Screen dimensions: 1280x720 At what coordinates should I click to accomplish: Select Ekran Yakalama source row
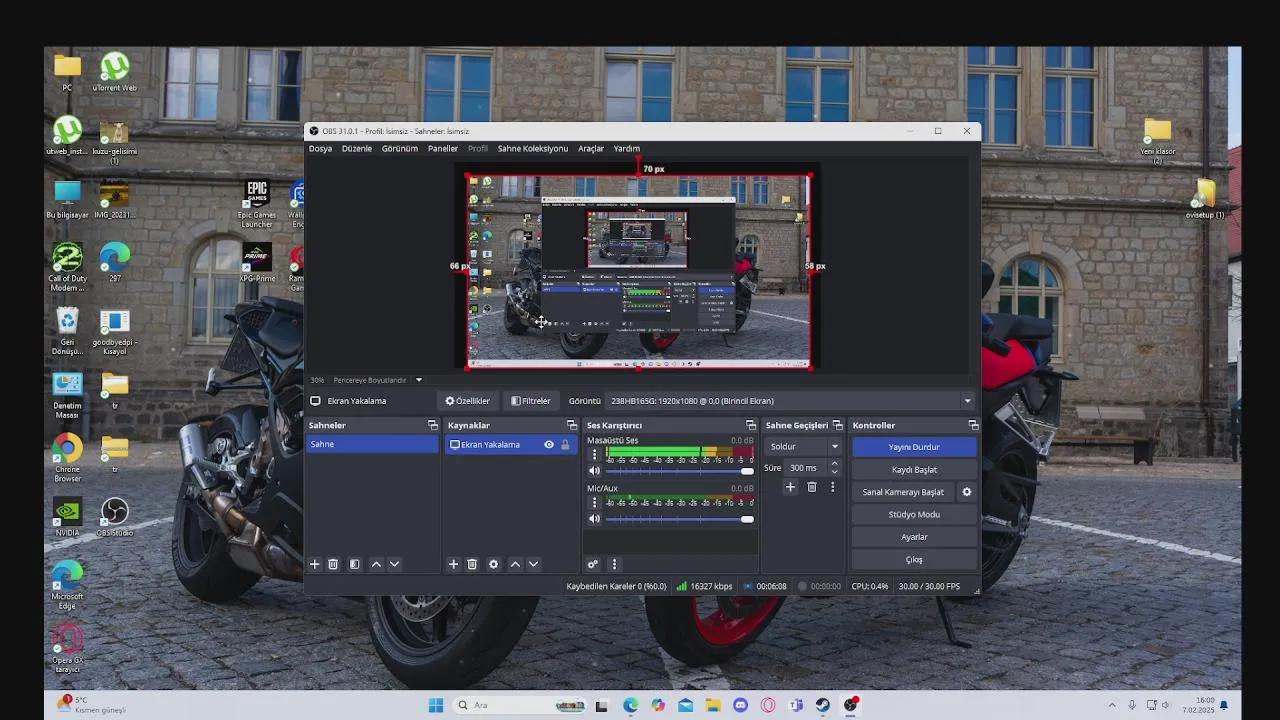(511, 444)
